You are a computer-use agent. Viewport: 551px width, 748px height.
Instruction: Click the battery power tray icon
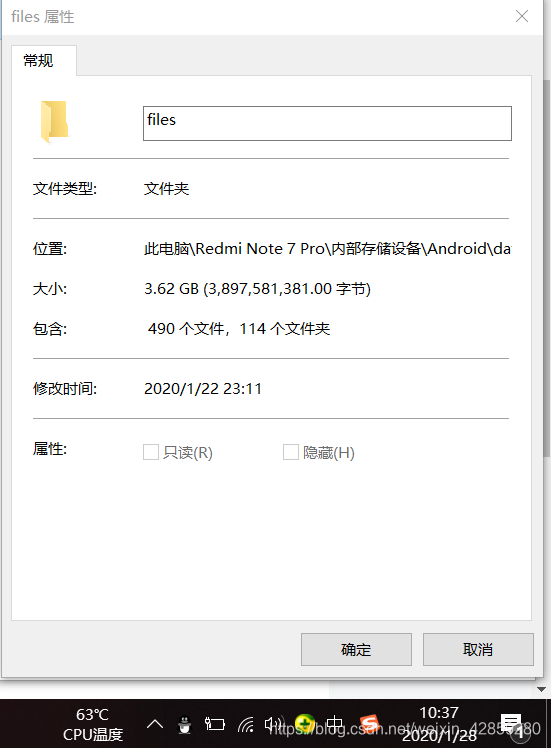click(215, 724)
